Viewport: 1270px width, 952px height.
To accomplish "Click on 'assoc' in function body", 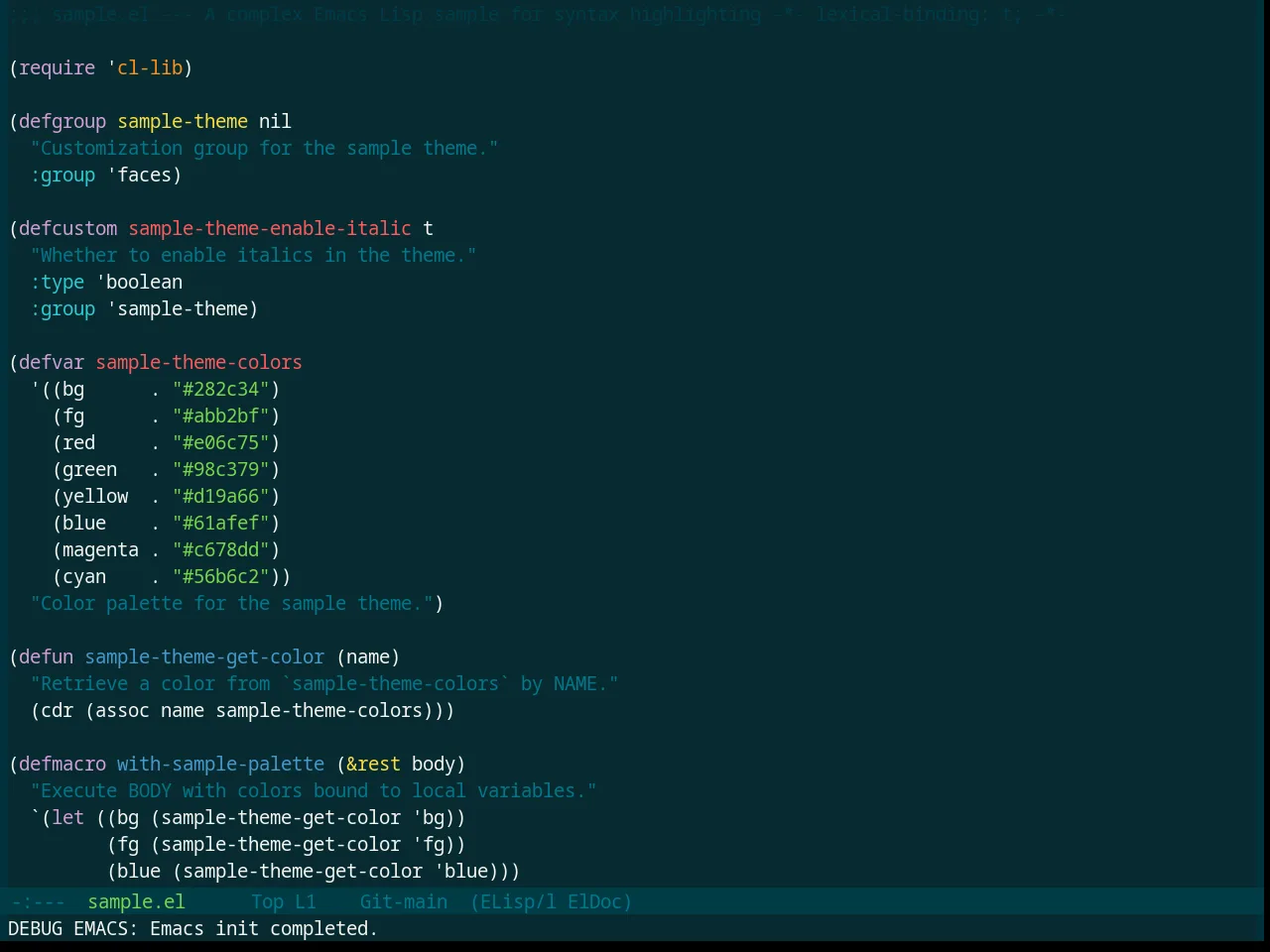I will 122,710.
